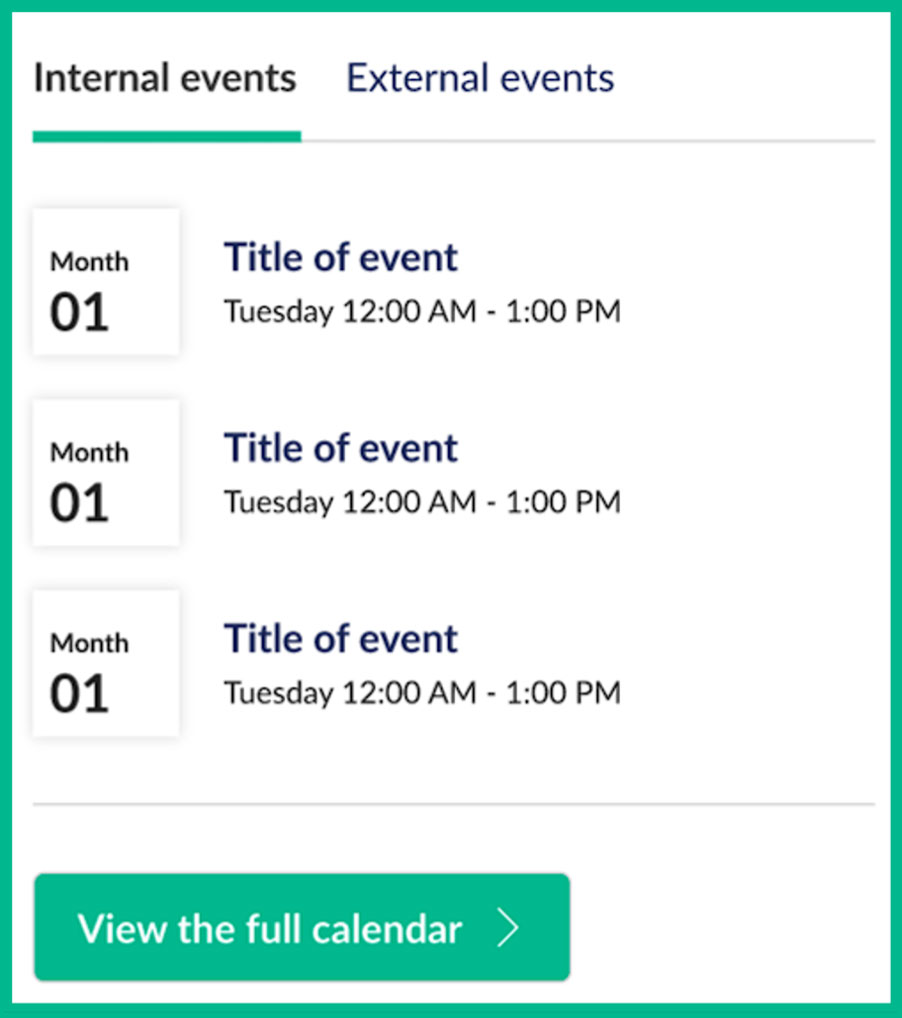Click the "01" day number on the third date card

(79, 694)
